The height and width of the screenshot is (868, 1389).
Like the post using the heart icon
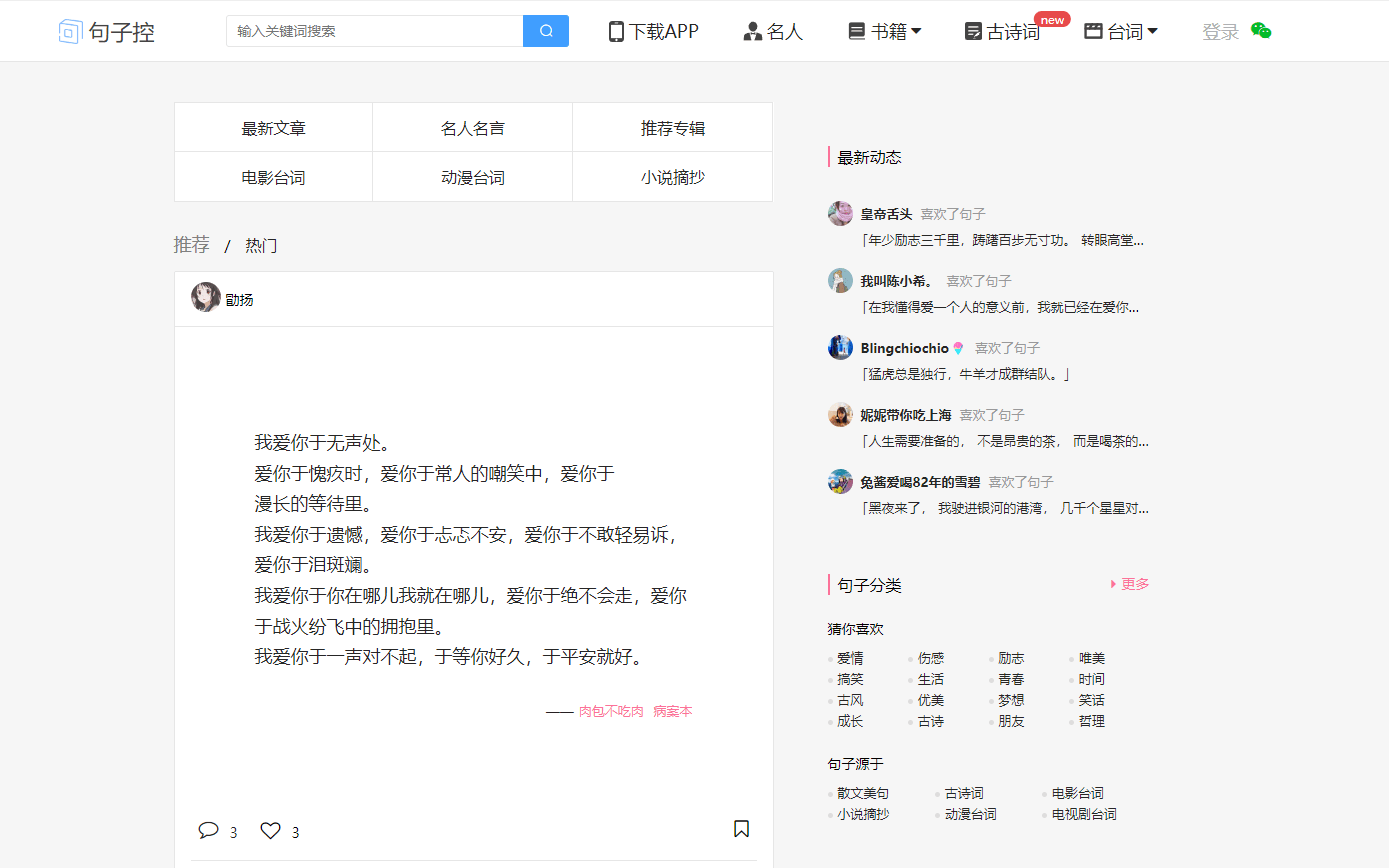pos(269,830)
